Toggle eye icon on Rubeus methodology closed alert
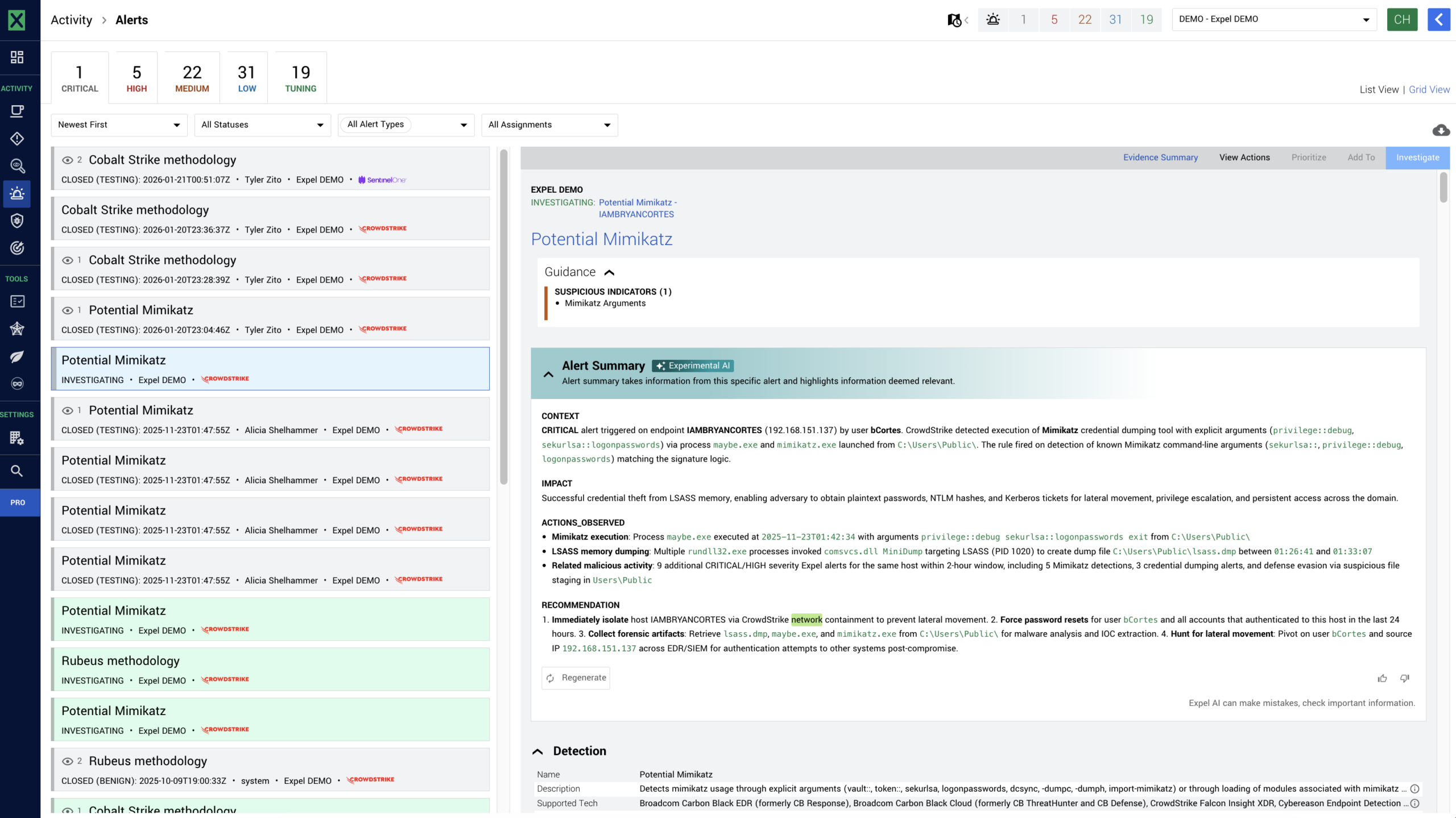Screen dimensions: 1456x818 coord(68,761)
